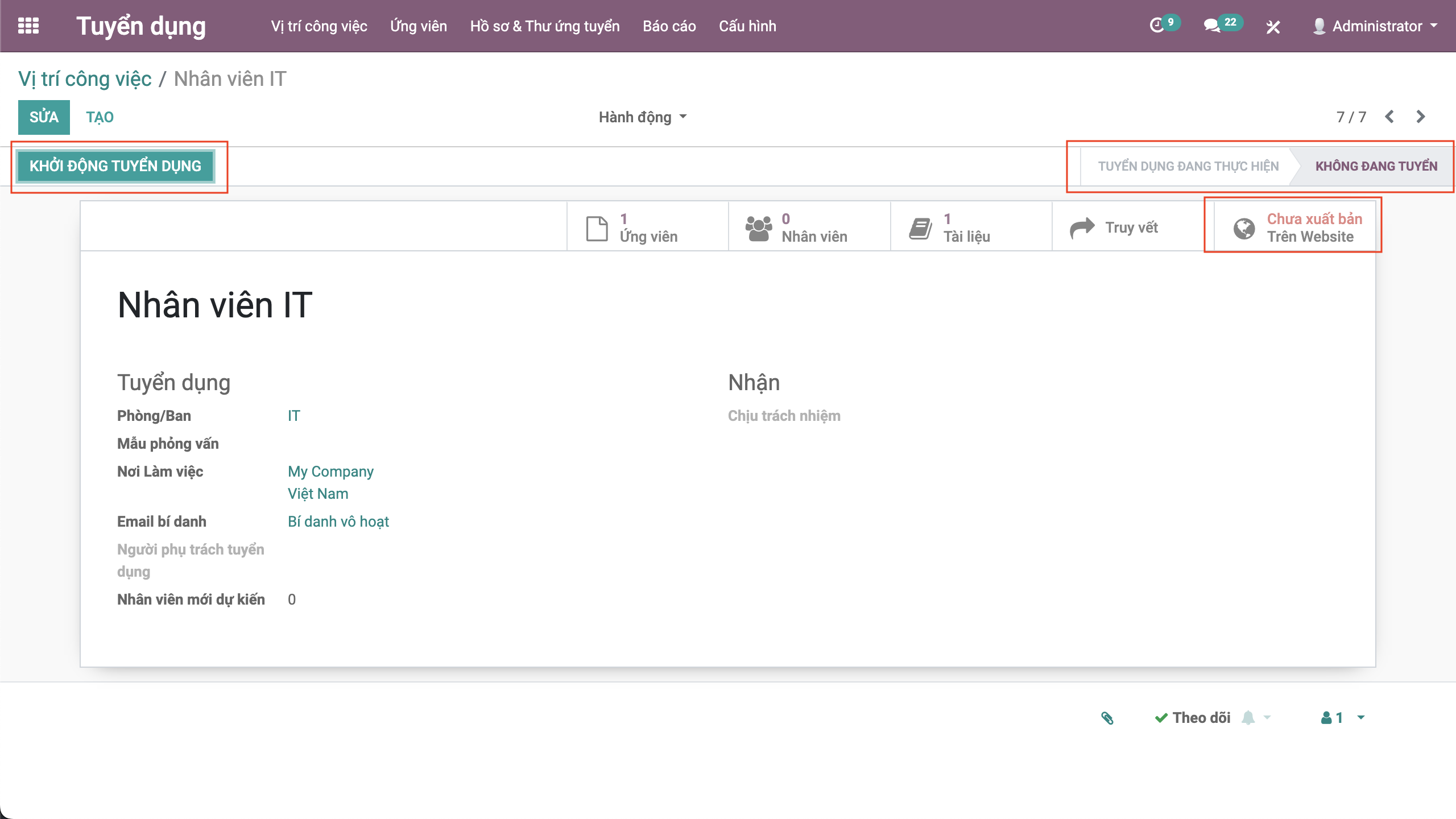Screen dimensions: 1456x819
Task: Open the conversations chat bubble icon
Action: click(1211, 26)
